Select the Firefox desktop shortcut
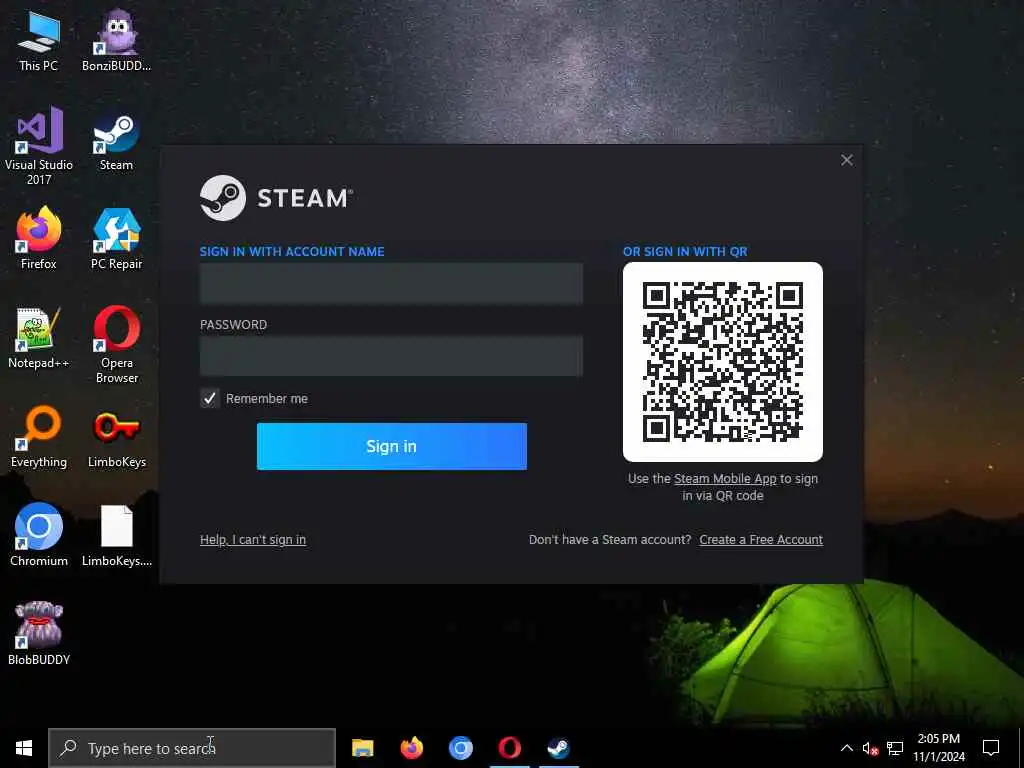The width and height of the screenshot is (1024, 768). [x=39, y=238]
